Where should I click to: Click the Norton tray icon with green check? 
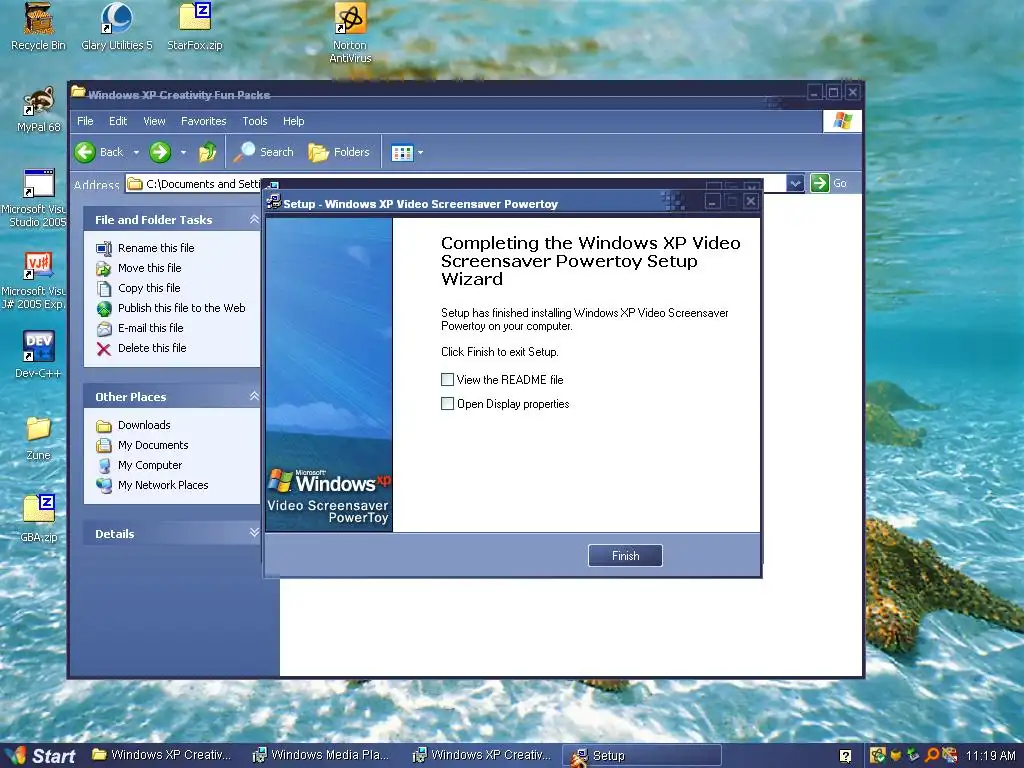(x=878, y=756)
